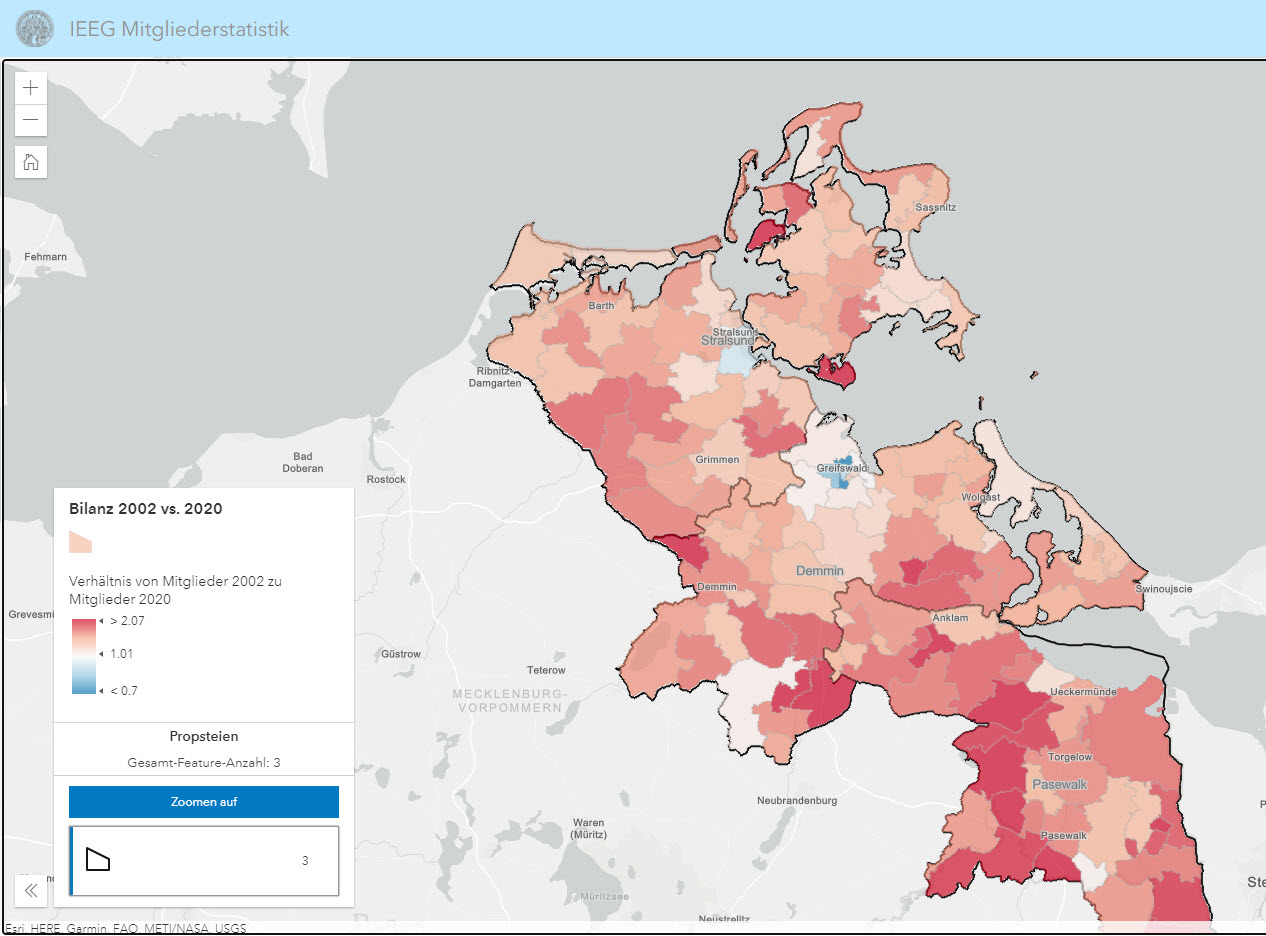
Task: Click the Bilanz 2002 vs. 2020 legend title
Action: [146, 509]
